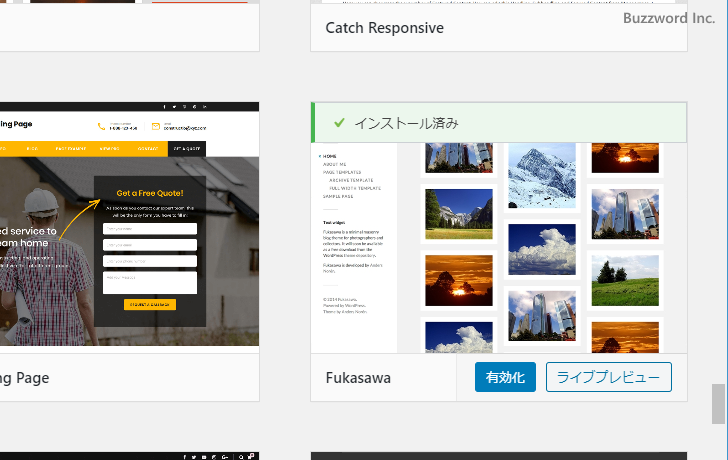The height and width of the screenshot is (460, 728).
Task: Click the インストール済み notice banner
Action: (x=500, y=123)
